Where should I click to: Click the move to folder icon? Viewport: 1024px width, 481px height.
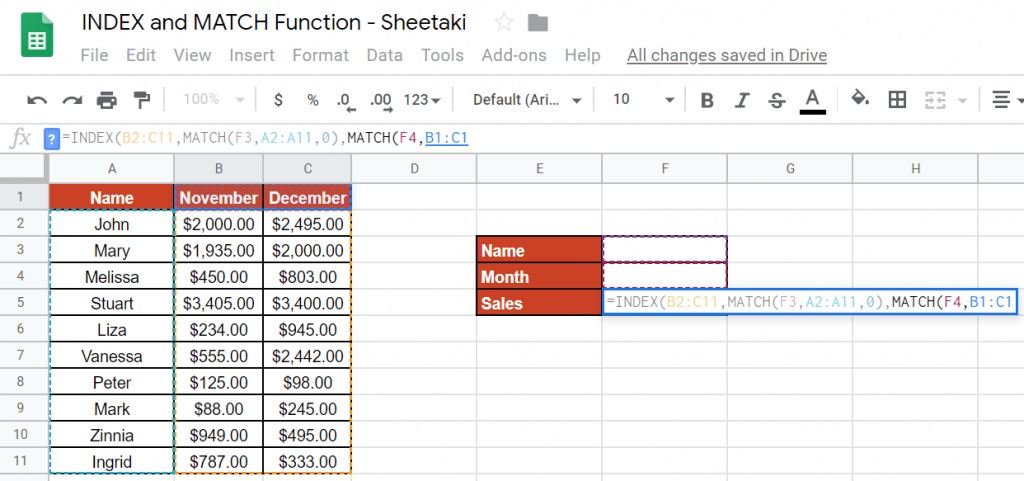537,23
